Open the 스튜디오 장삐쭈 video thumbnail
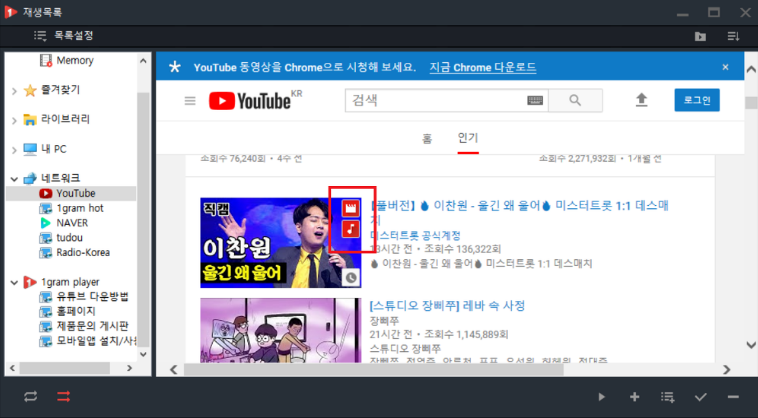The image size is (758, 418). [x=281, y=331]
